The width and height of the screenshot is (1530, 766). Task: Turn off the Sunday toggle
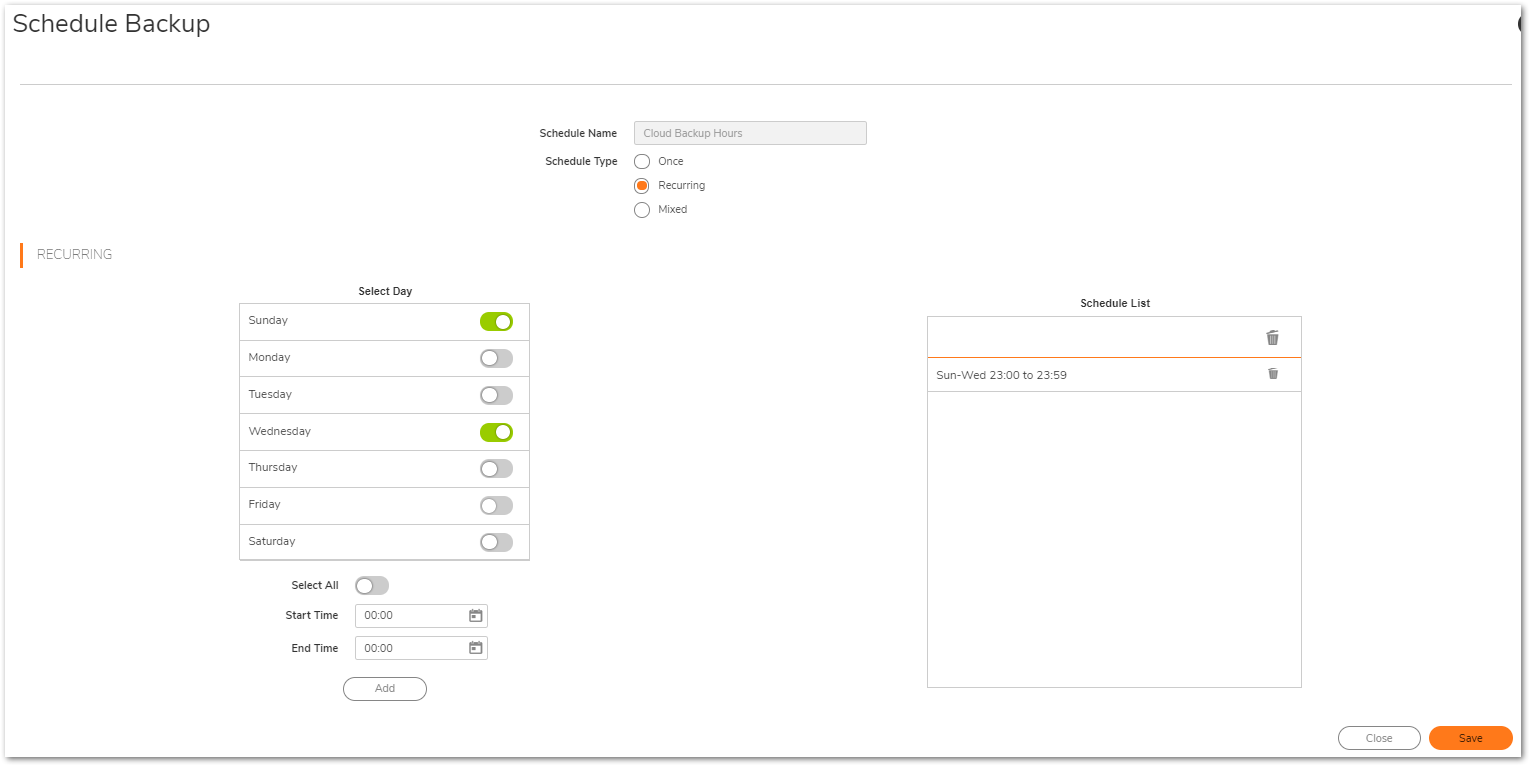point(496,321)
